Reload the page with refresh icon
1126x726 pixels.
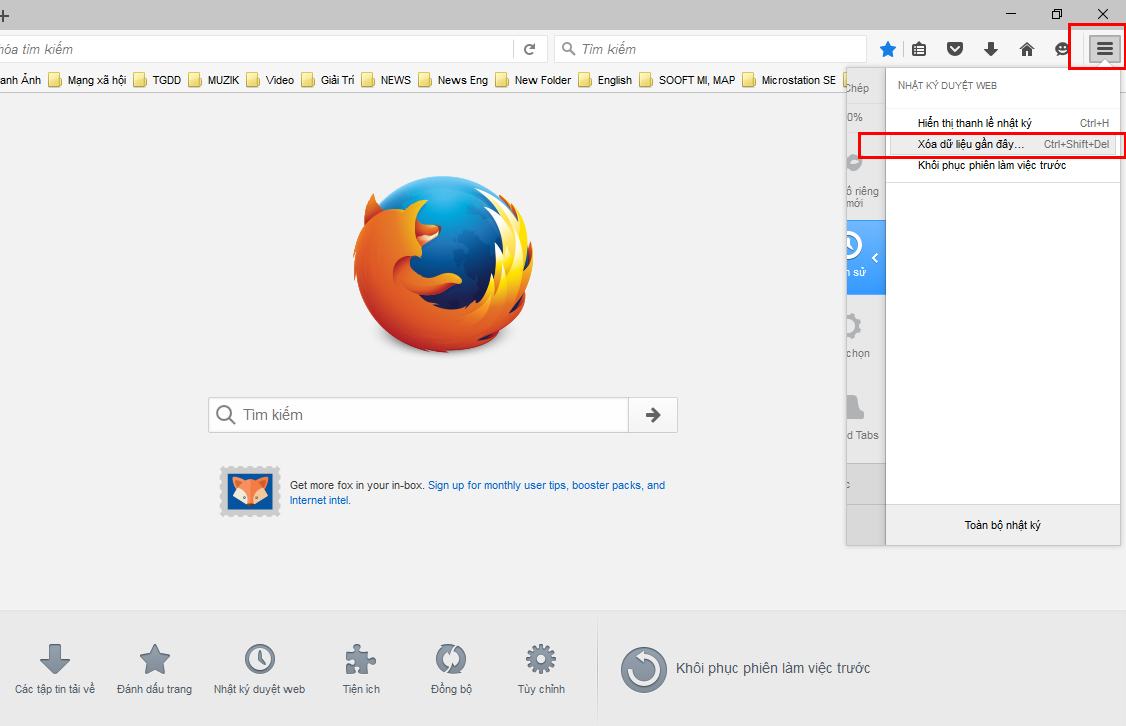click(530, 49)
